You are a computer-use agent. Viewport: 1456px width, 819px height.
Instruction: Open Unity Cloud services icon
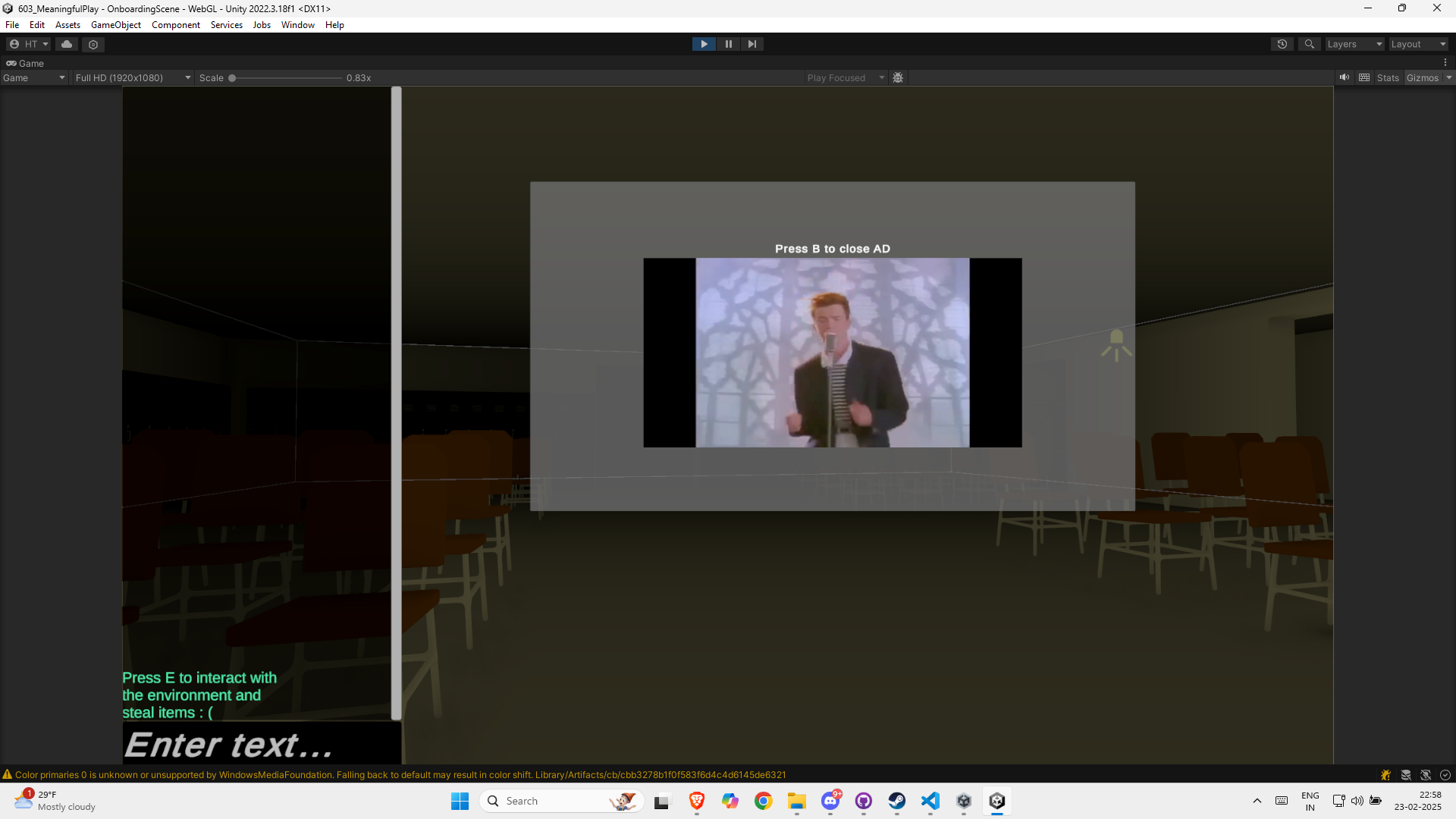67,44
